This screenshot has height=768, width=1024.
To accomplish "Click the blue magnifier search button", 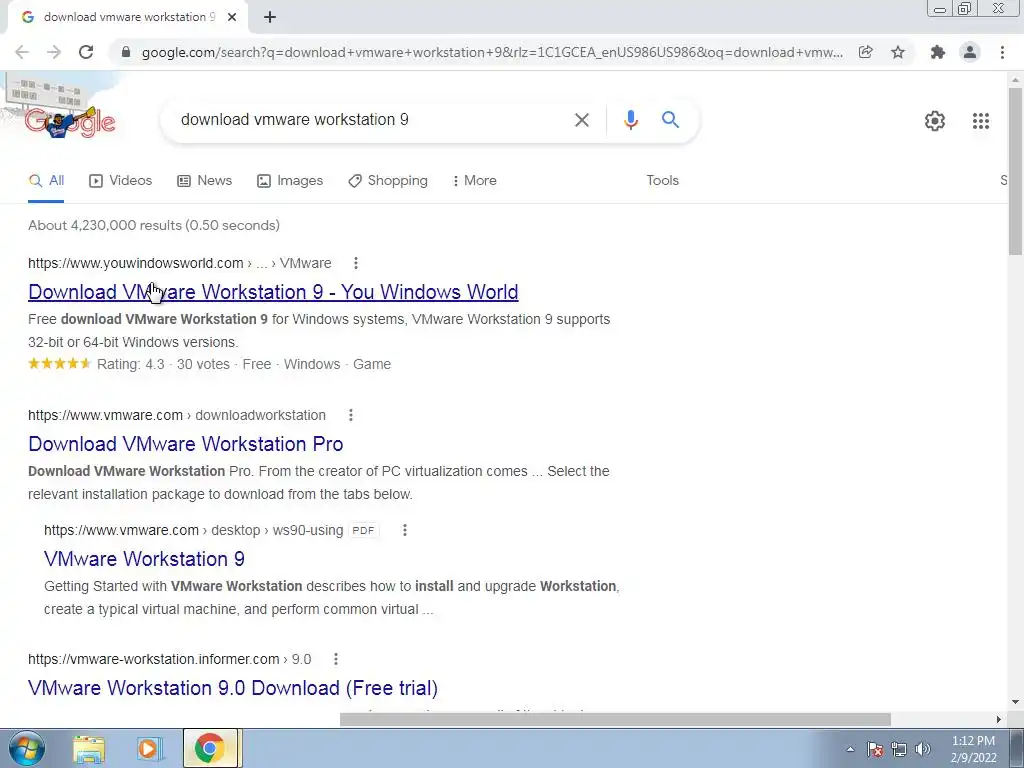I will [670, 120].
